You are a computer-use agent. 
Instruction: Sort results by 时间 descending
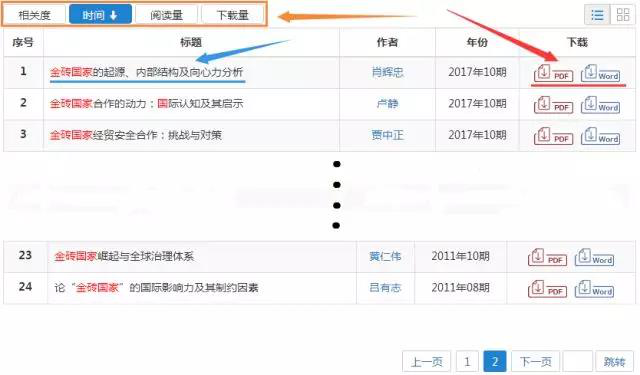click(100, 15)
